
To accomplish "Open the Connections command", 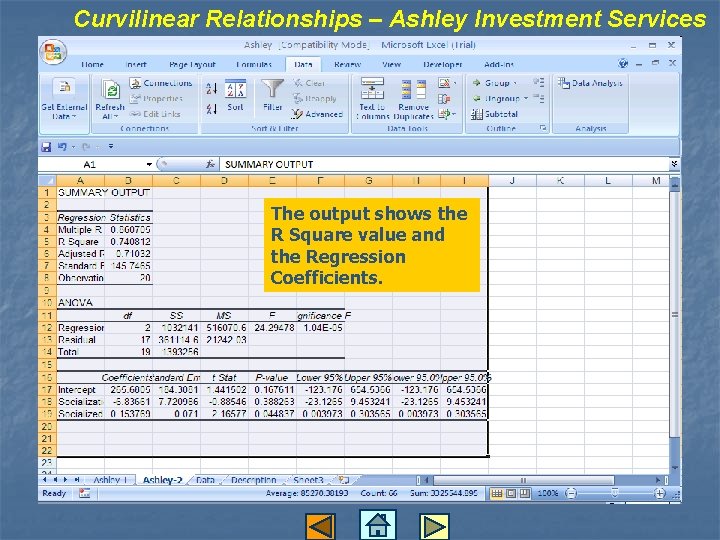I will tap(161, 83).
